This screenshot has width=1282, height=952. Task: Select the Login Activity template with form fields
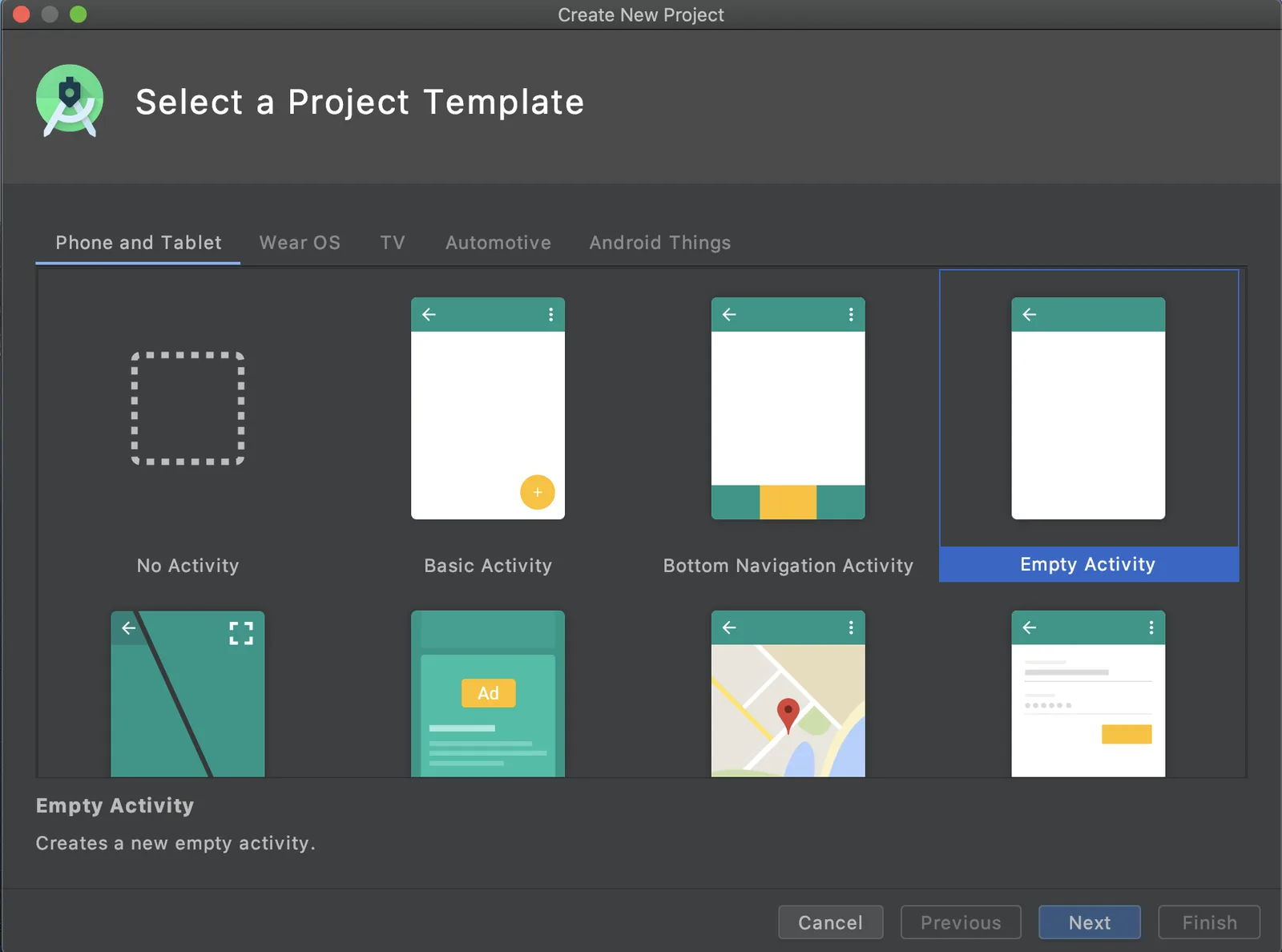(1088, 694)
